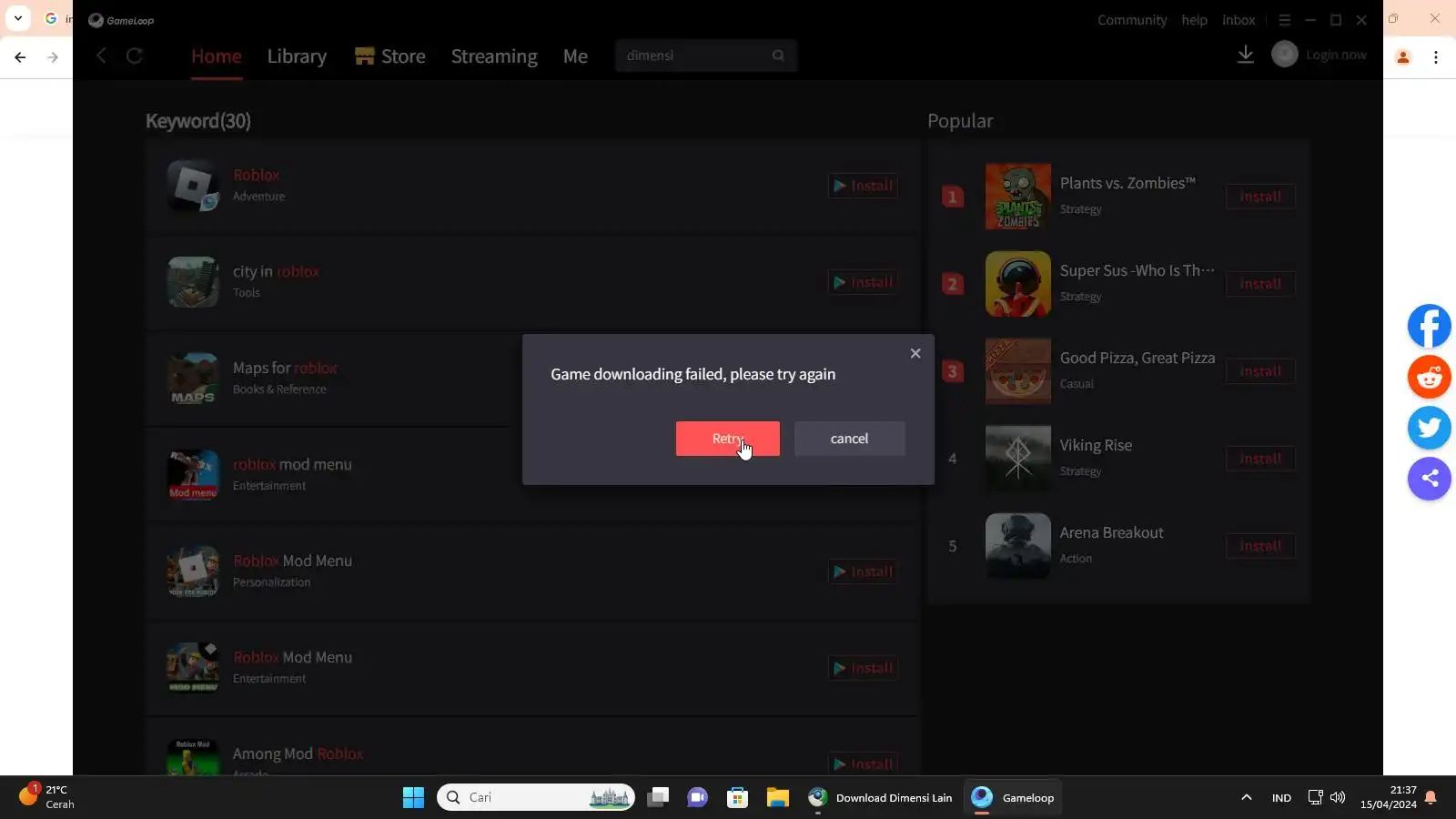Install Arena Breakout

1260,546
